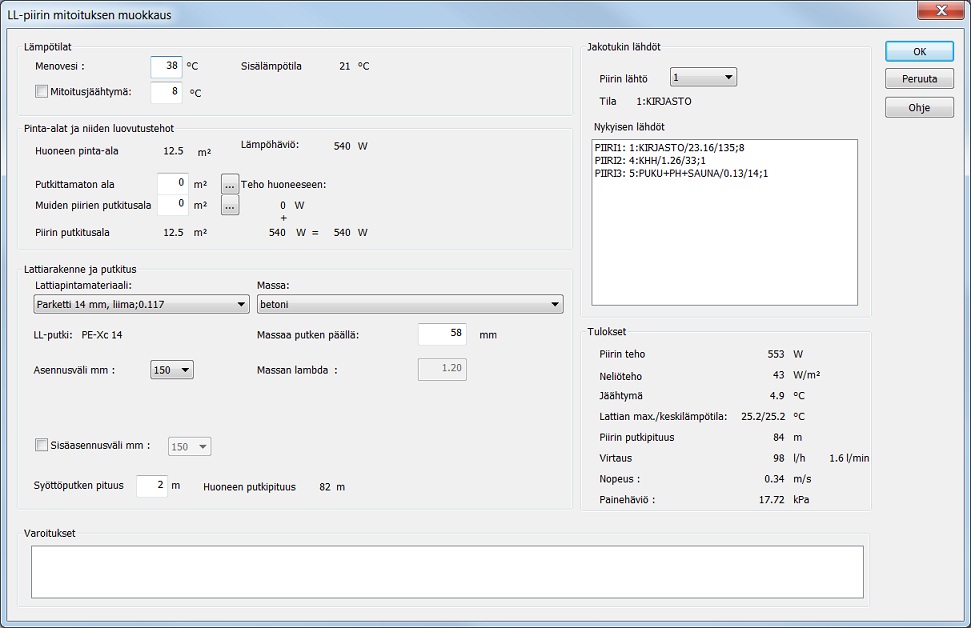Click the Peruuta button
This screenshot has height=628, width=971.
pos(919,79)
